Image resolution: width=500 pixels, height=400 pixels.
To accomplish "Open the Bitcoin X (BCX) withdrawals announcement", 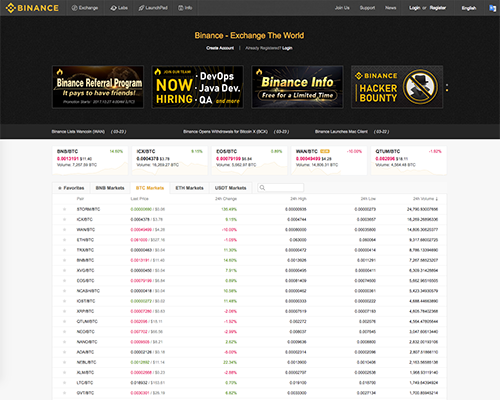I will coord(236,132).
